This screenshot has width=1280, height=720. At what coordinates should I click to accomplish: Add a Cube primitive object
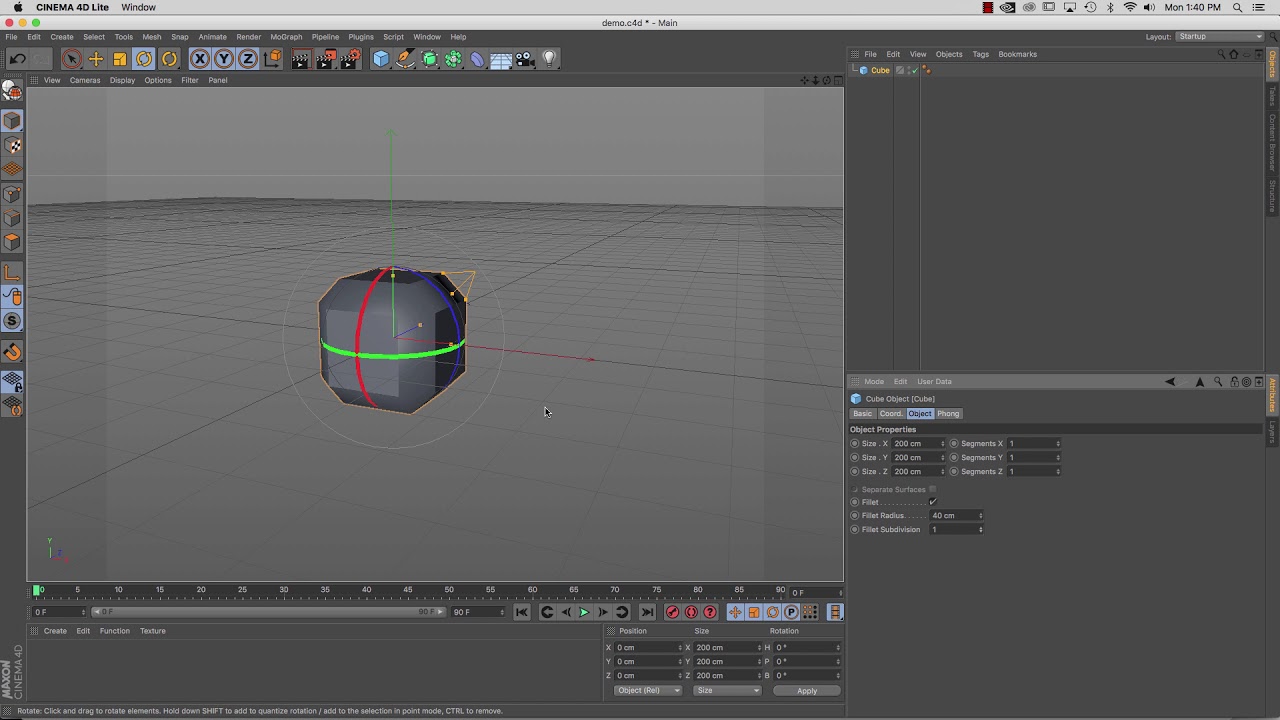(x=381, y=59)
